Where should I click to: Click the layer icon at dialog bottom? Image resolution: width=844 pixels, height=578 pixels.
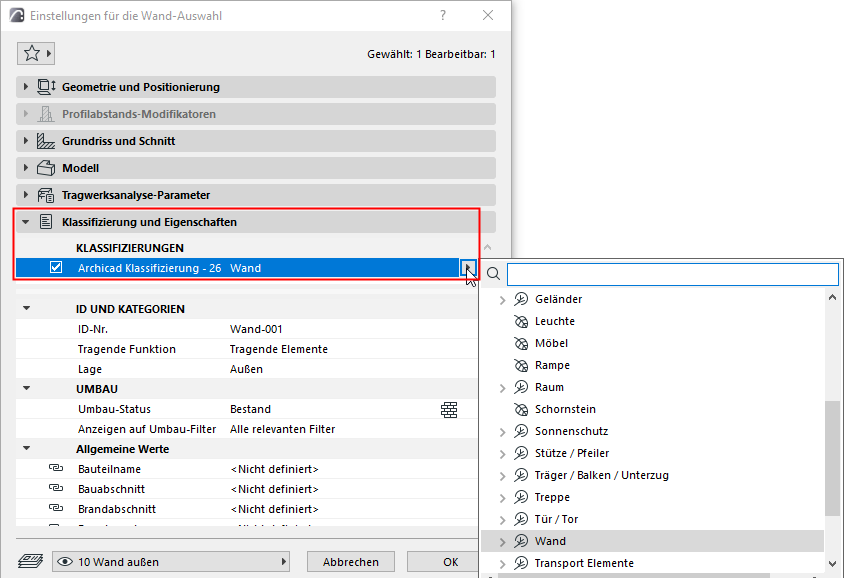[31, 561]
